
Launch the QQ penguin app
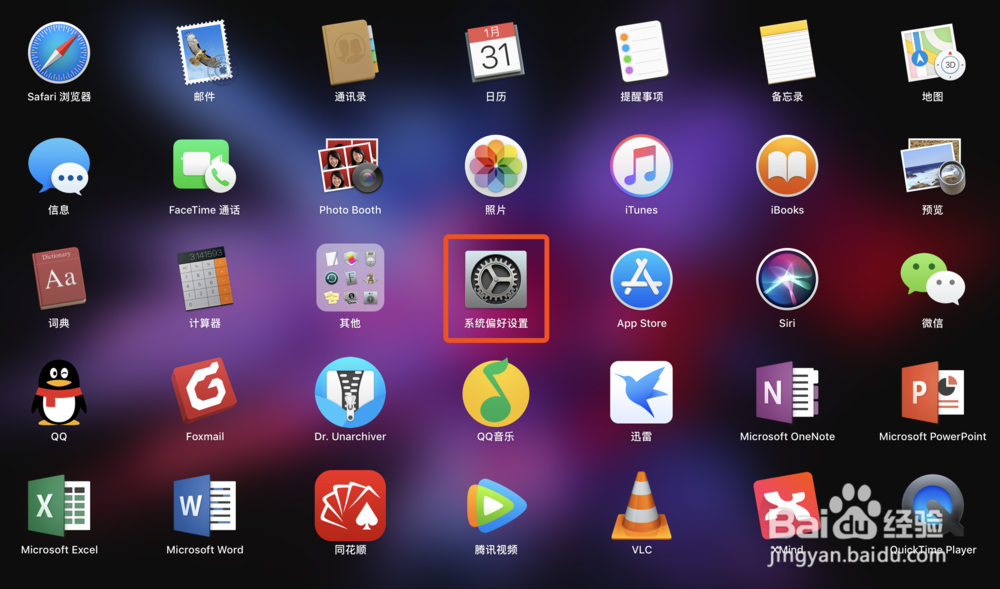[x=59, y=393]
